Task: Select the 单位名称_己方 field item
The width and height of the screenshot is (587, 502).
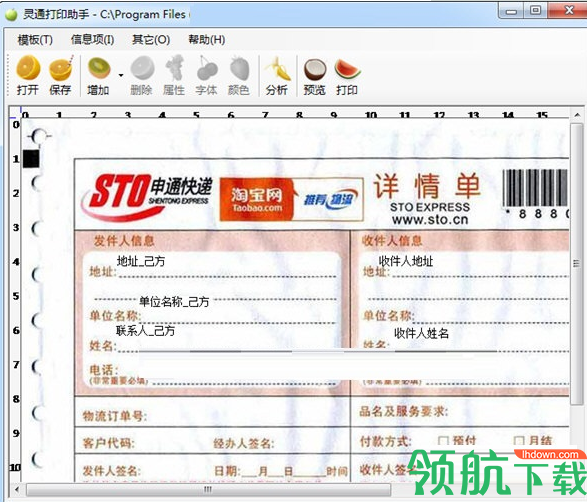Action: click(x=174, y=301)
